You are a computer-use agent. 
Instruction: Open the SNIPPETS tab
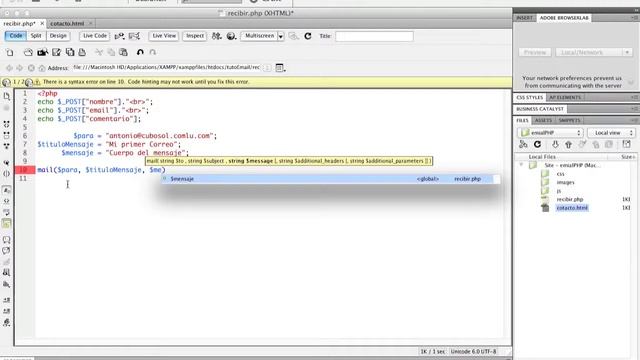click(x=569, y=120)
